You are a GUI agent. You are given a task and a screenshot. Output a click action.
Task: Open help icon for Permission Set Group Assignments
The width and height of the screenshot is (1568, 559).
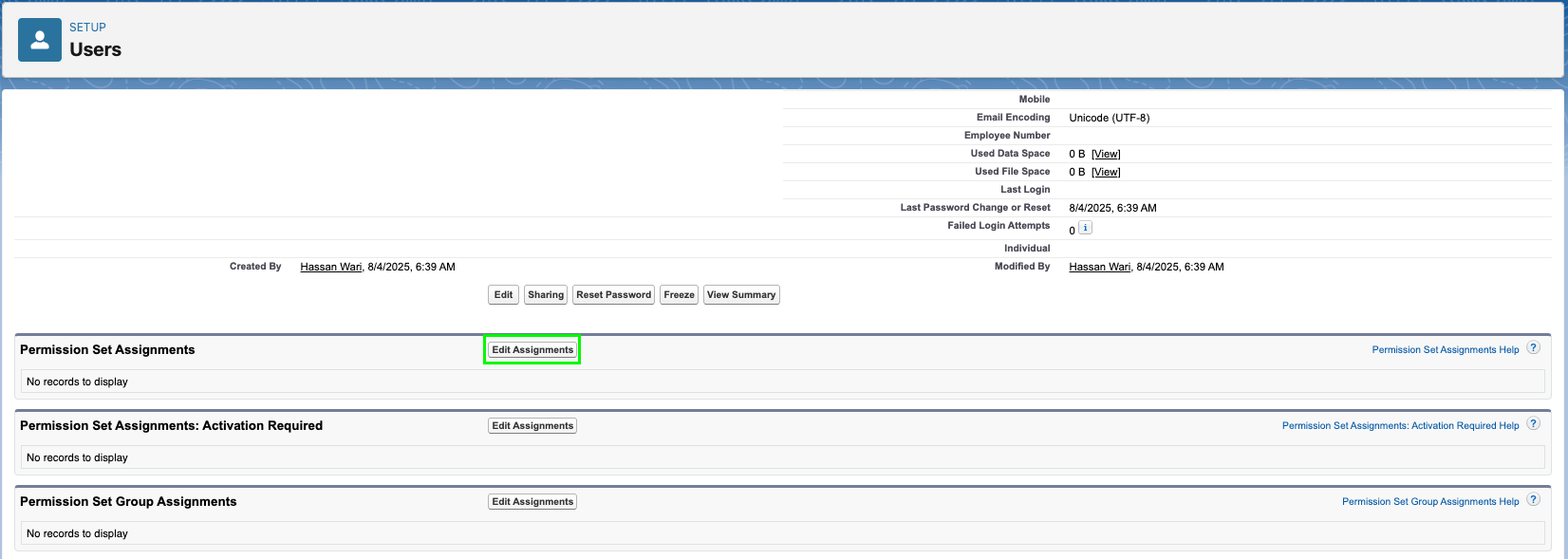pos(1533,500)
